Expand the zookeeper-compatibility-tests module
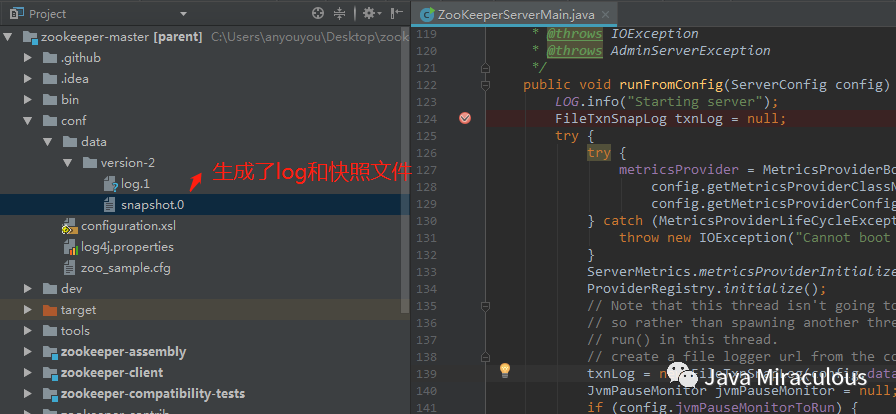 [27, 394]
